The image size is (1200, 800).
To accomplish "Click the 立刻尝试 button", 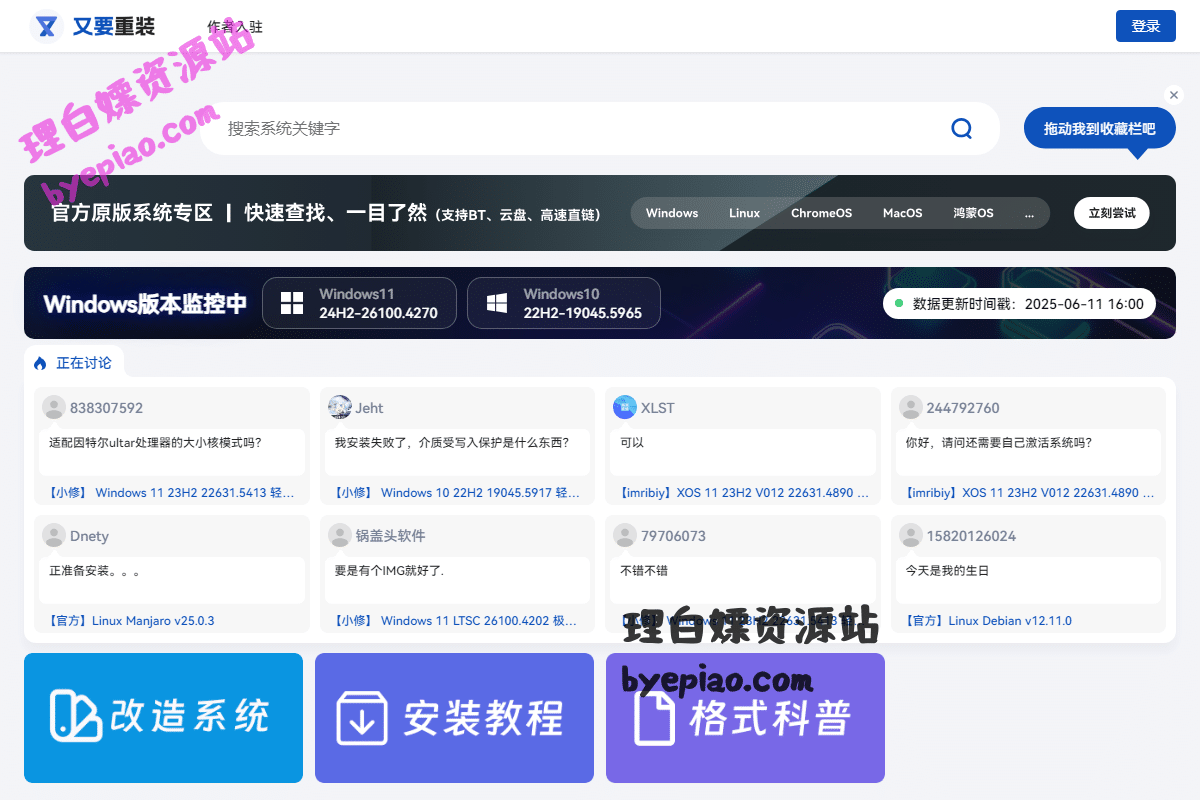I will [1112, 213].
